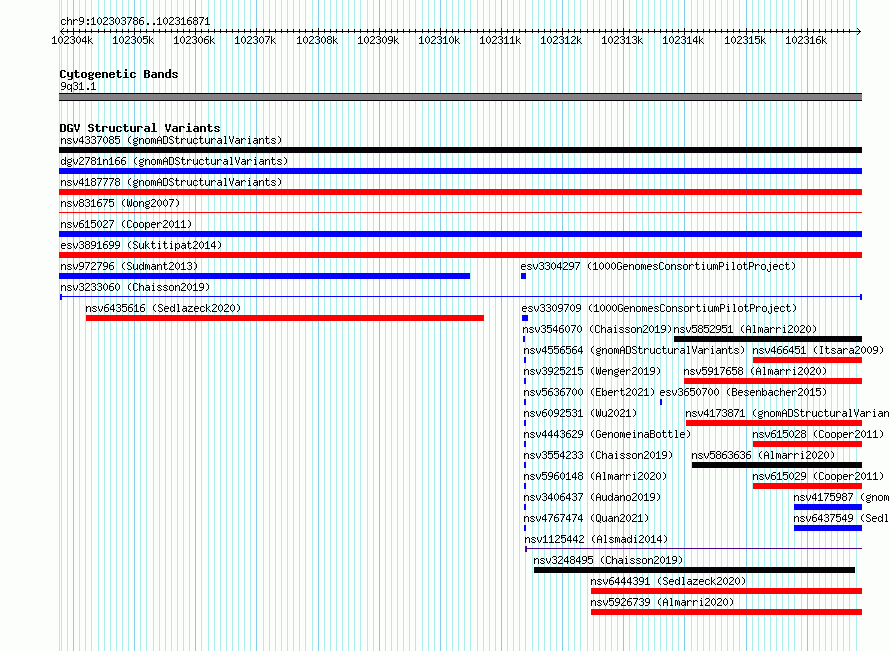Click the 102310k ruler position
Screen dimensions: 890x651
(x=439, y=40)
